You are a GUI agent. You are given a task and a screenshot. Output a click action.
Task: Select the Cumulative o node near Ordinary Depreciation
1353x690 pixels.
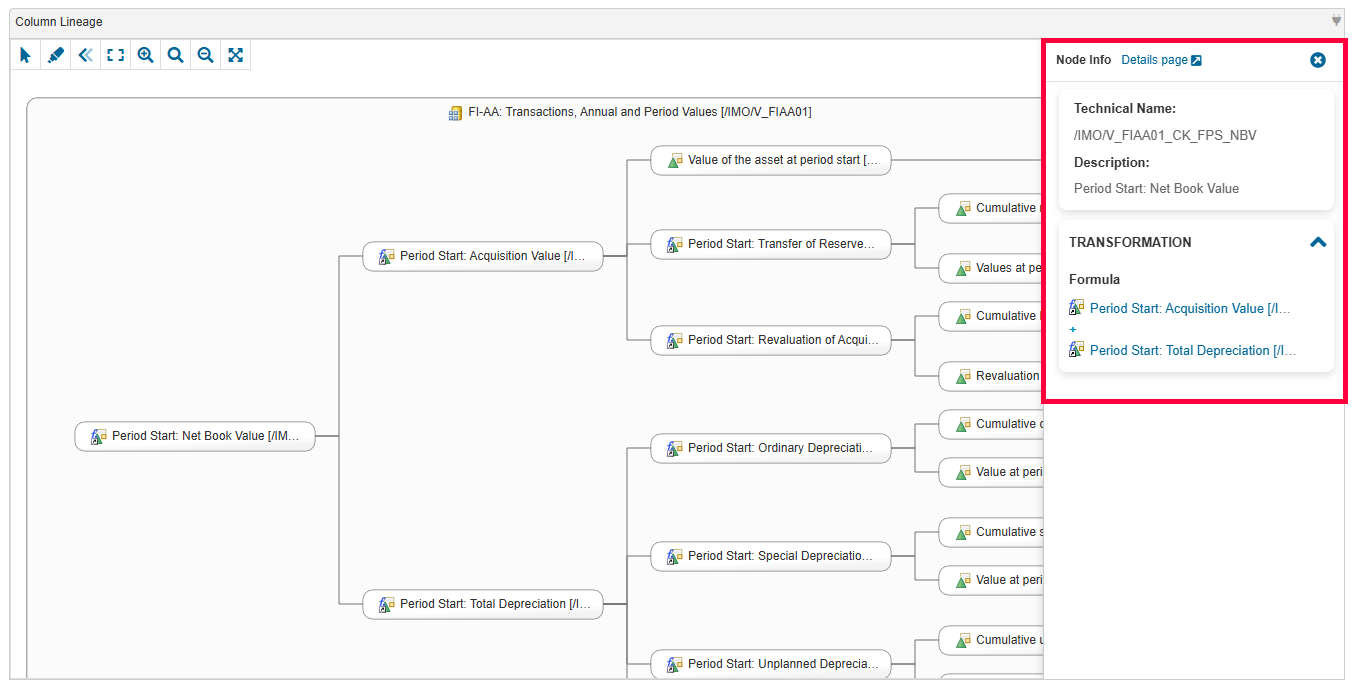point(991,424)
